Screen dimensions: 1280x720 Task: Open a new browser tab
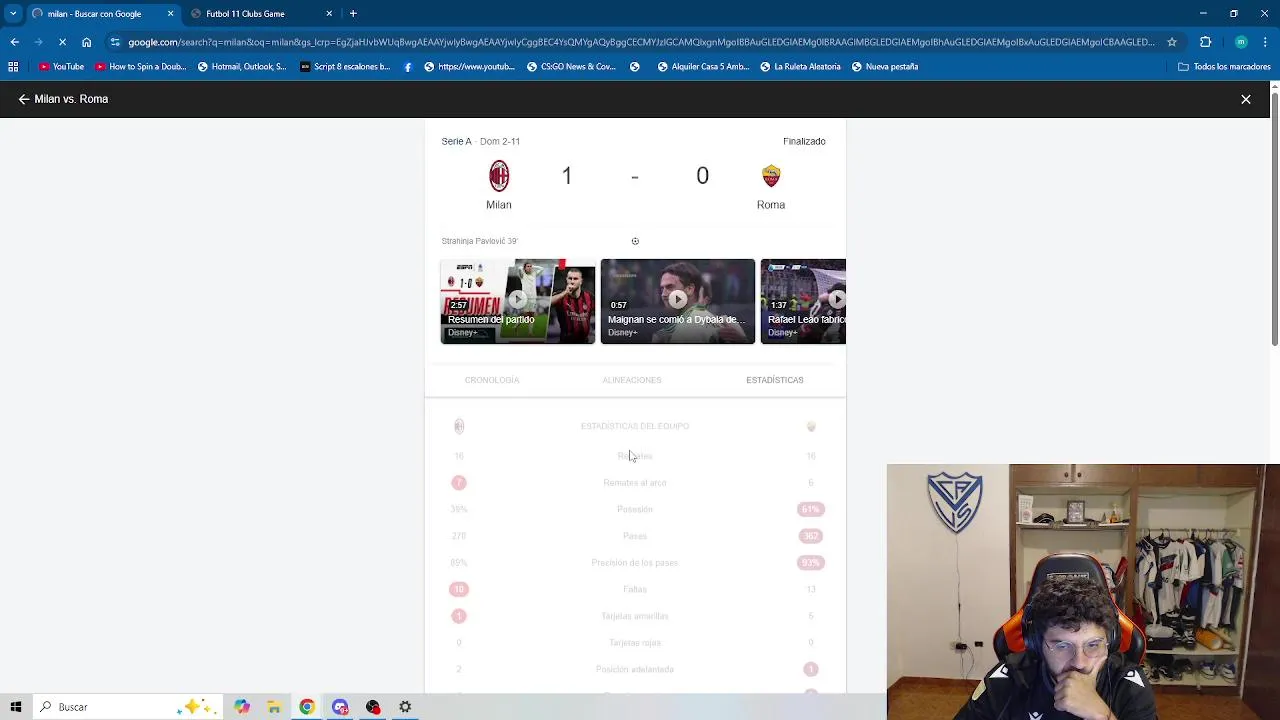[353, 14]
